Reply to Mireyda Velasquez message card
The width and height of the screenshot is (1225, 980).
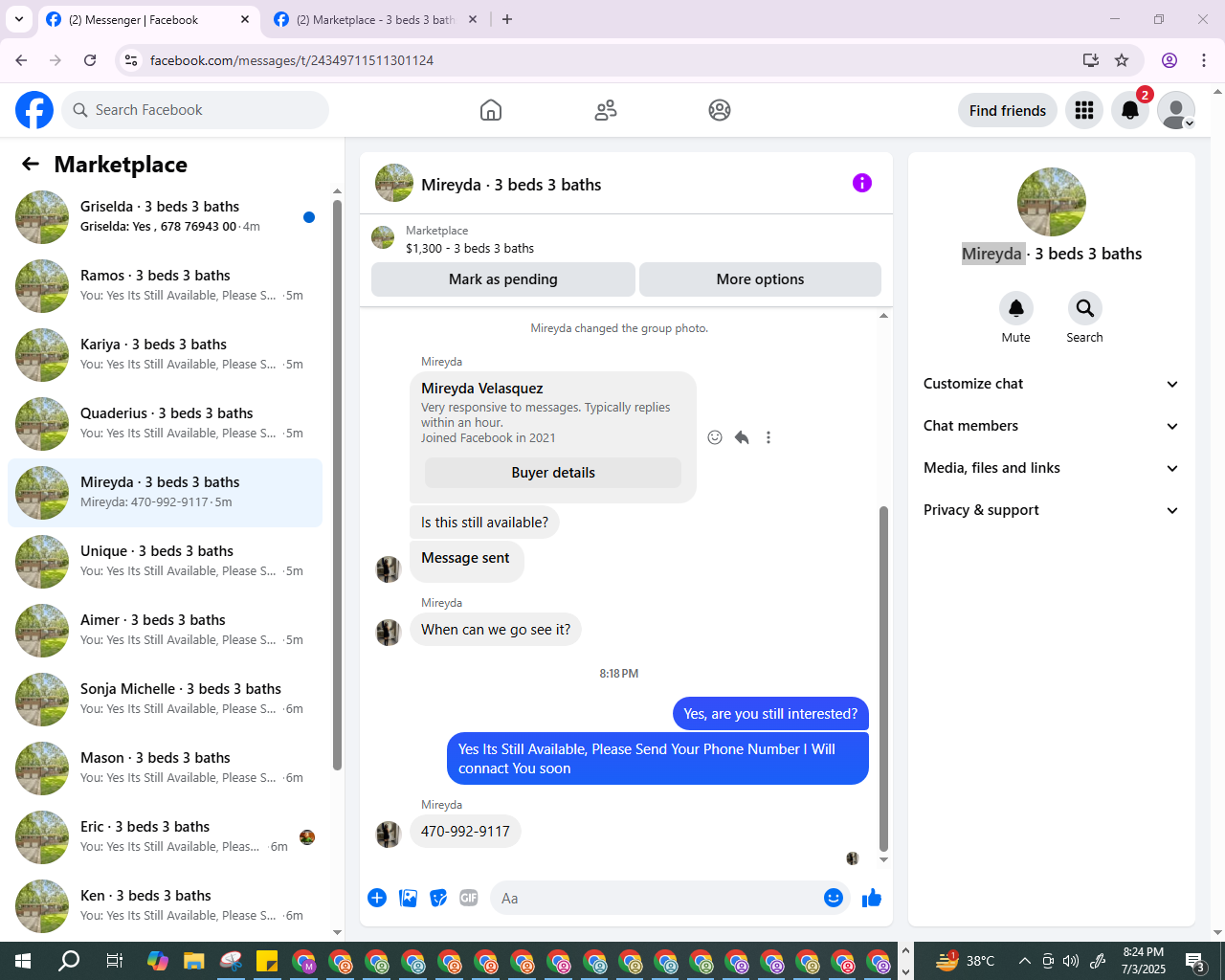coord(742,437)
